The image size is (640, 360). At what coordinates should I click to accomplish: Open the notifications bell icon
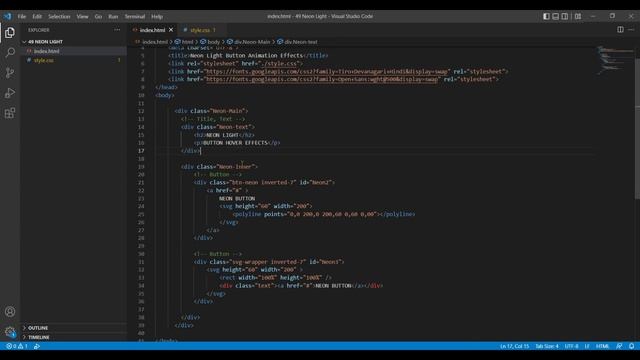tap(631, 346)
